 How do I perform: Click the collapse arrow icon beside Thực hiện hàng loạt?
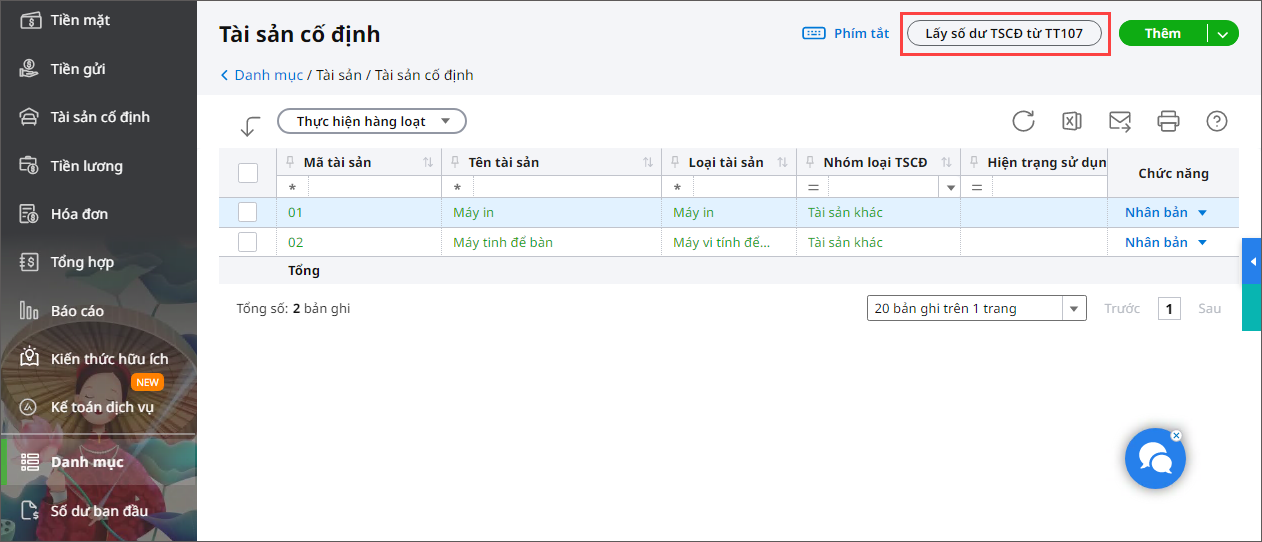pos(250,126)
